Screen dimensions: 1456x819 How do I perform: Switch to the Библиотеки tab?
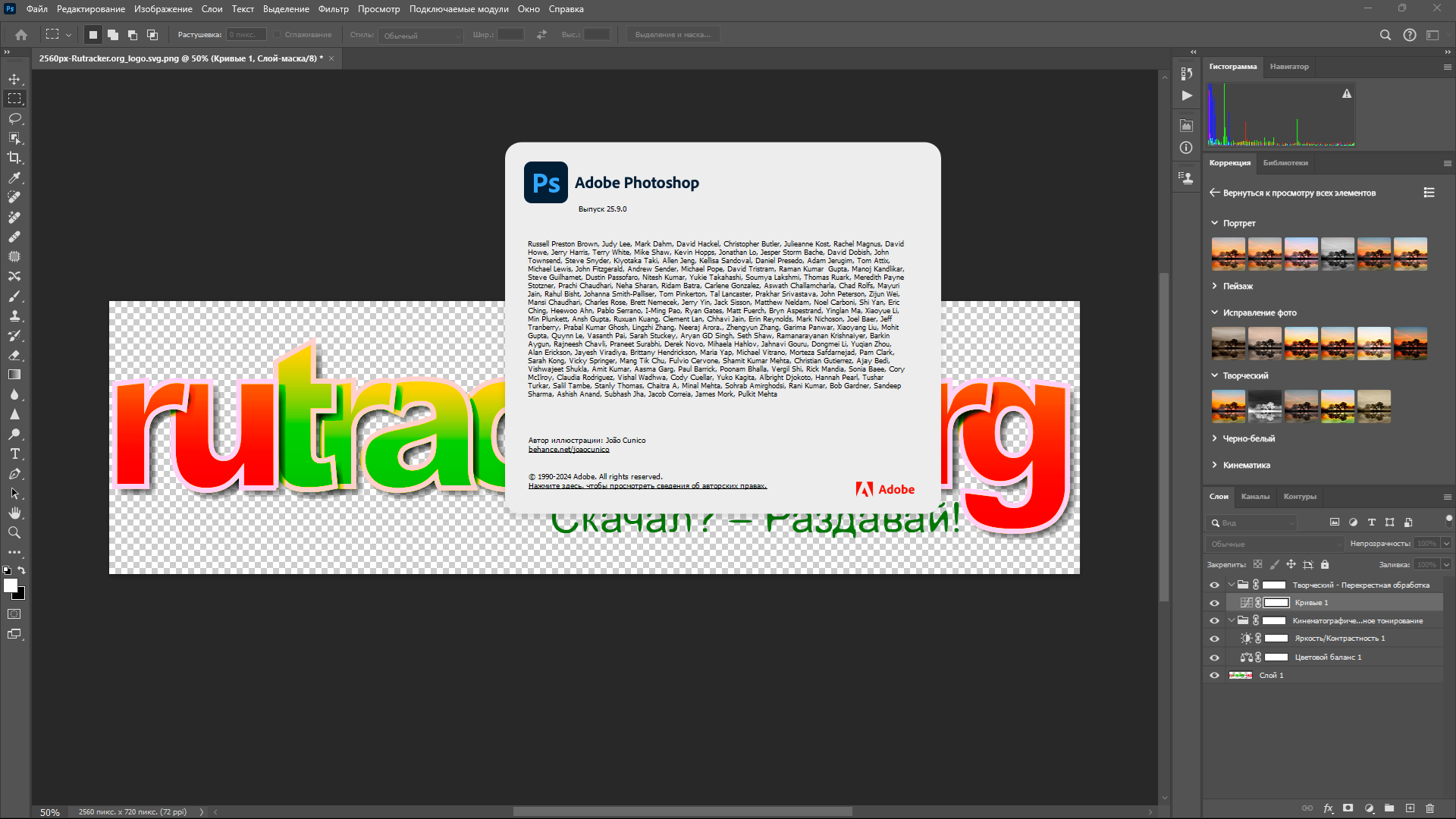[x=1285, y=163]
